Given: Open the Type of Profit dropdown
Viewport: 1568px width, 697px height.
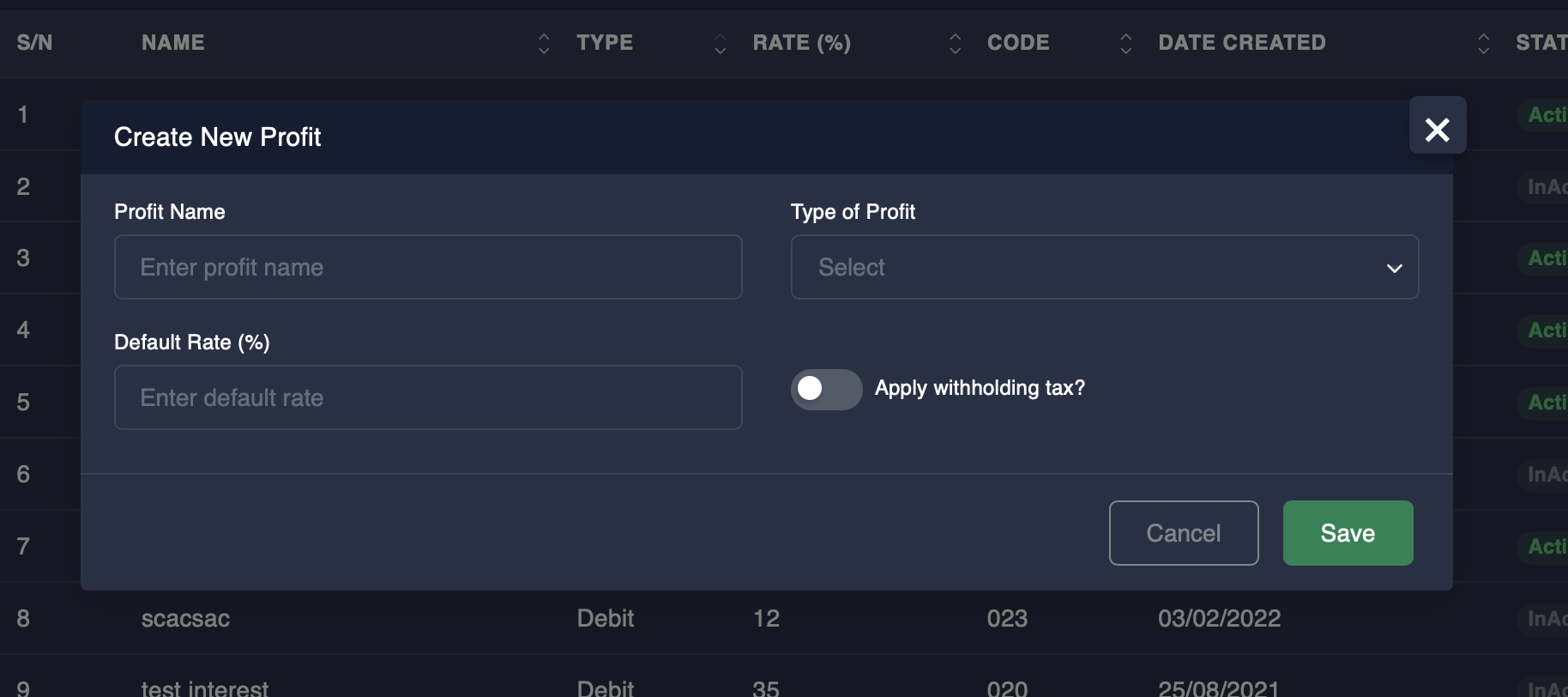Looking at the screenshot, I should click(x=1104, y=267).
